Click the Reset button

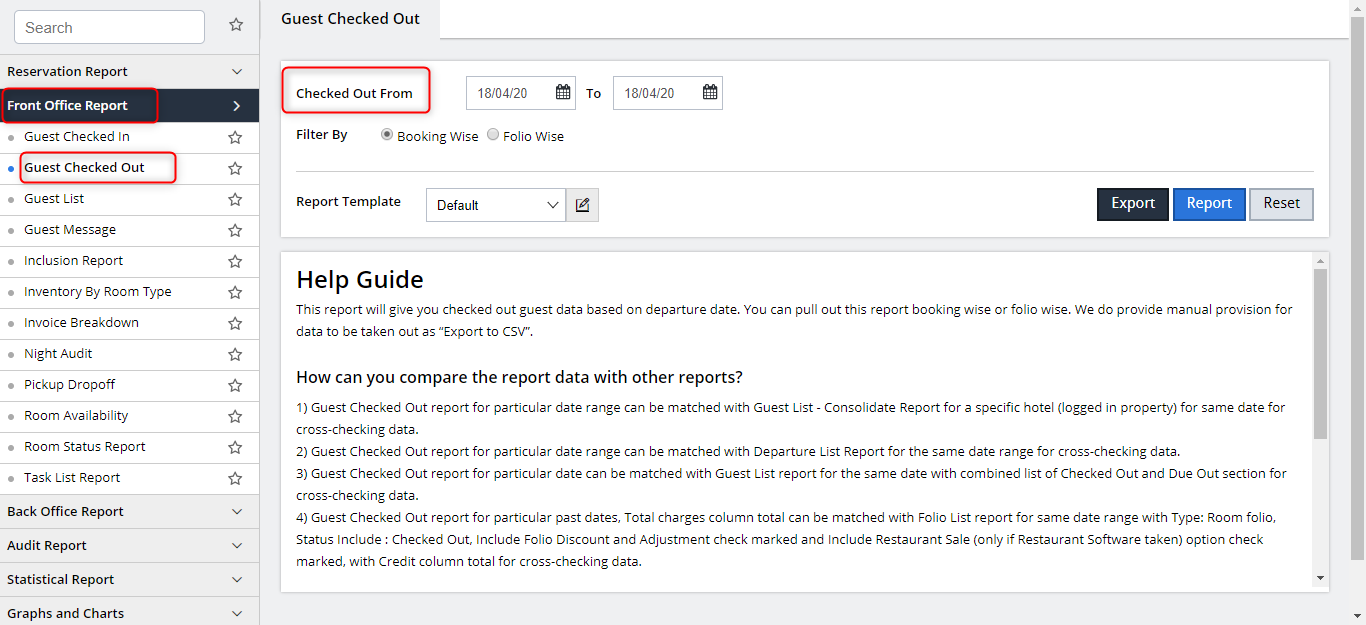[x=1281, y=204]
